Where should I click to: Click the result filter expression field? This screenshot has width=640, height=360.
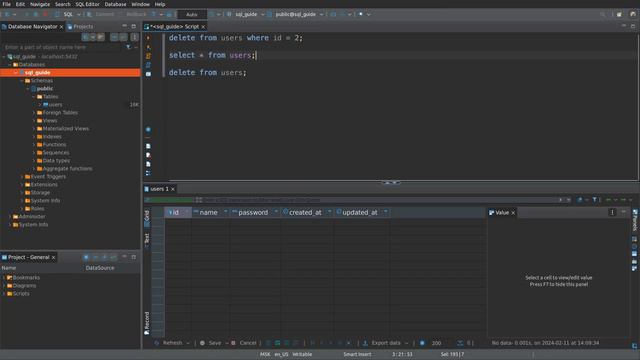point(380,200)
